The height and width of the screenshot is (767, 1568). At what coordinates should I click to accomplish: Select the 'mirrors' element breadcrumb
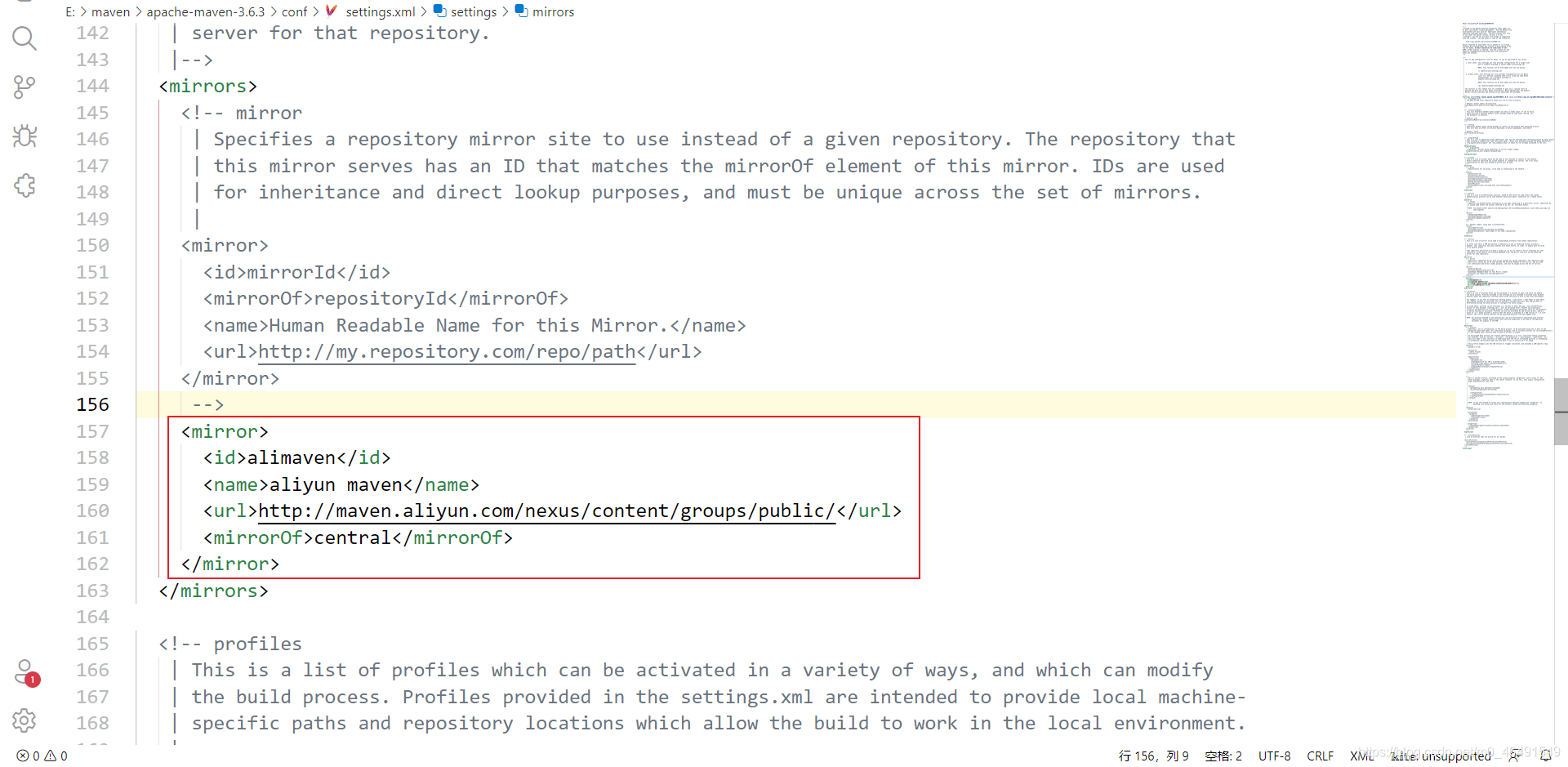pyautogui.click(x=553, y=11)
